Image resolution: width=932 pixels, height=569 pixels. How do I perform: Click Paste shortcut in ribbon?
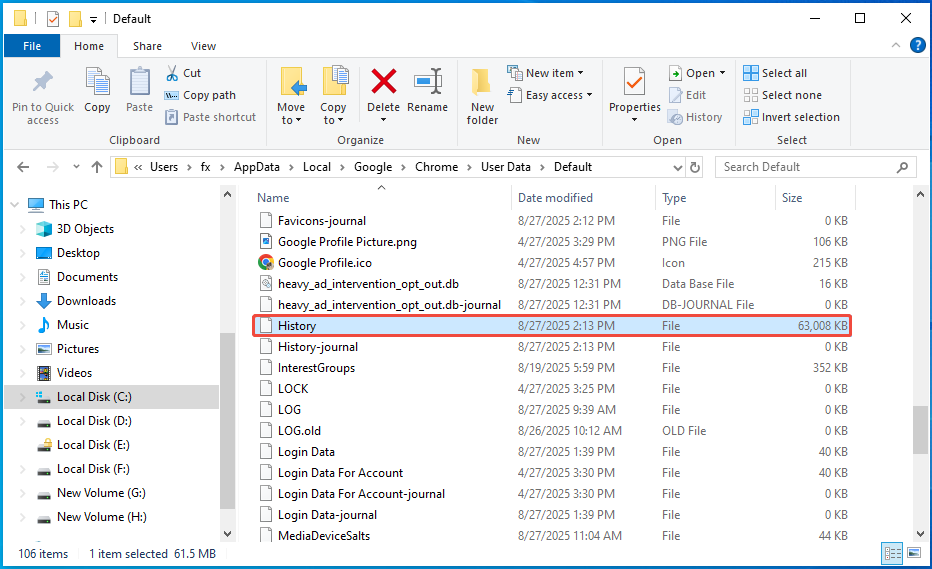(210, 117)
